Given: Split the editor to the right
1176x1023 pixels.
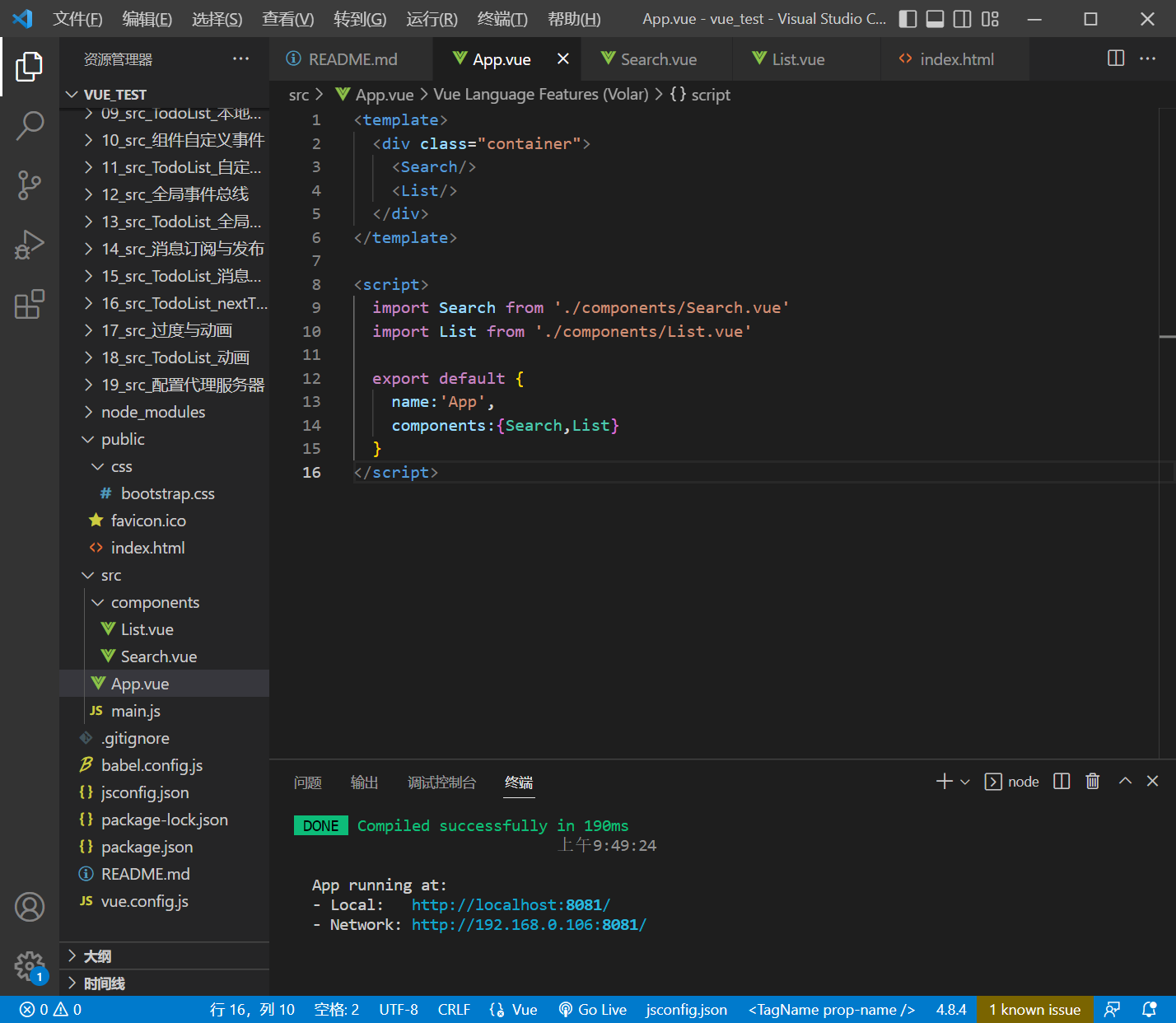Looking at the screenshot, I should [1116, 58].
